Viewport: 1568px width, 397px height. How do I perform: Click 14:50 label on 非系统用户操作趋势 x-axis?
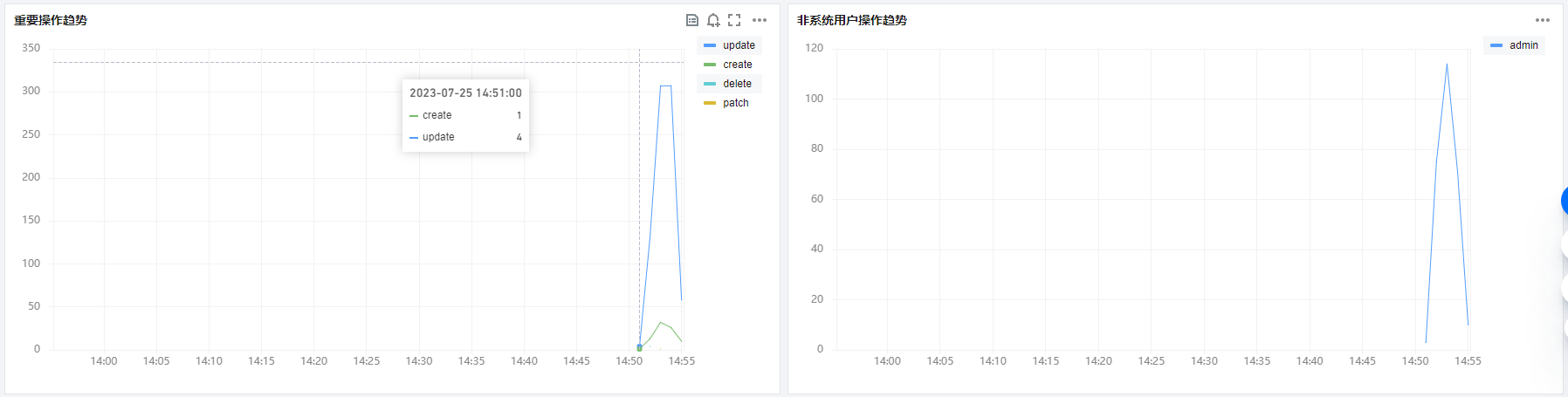[1415, 361]
